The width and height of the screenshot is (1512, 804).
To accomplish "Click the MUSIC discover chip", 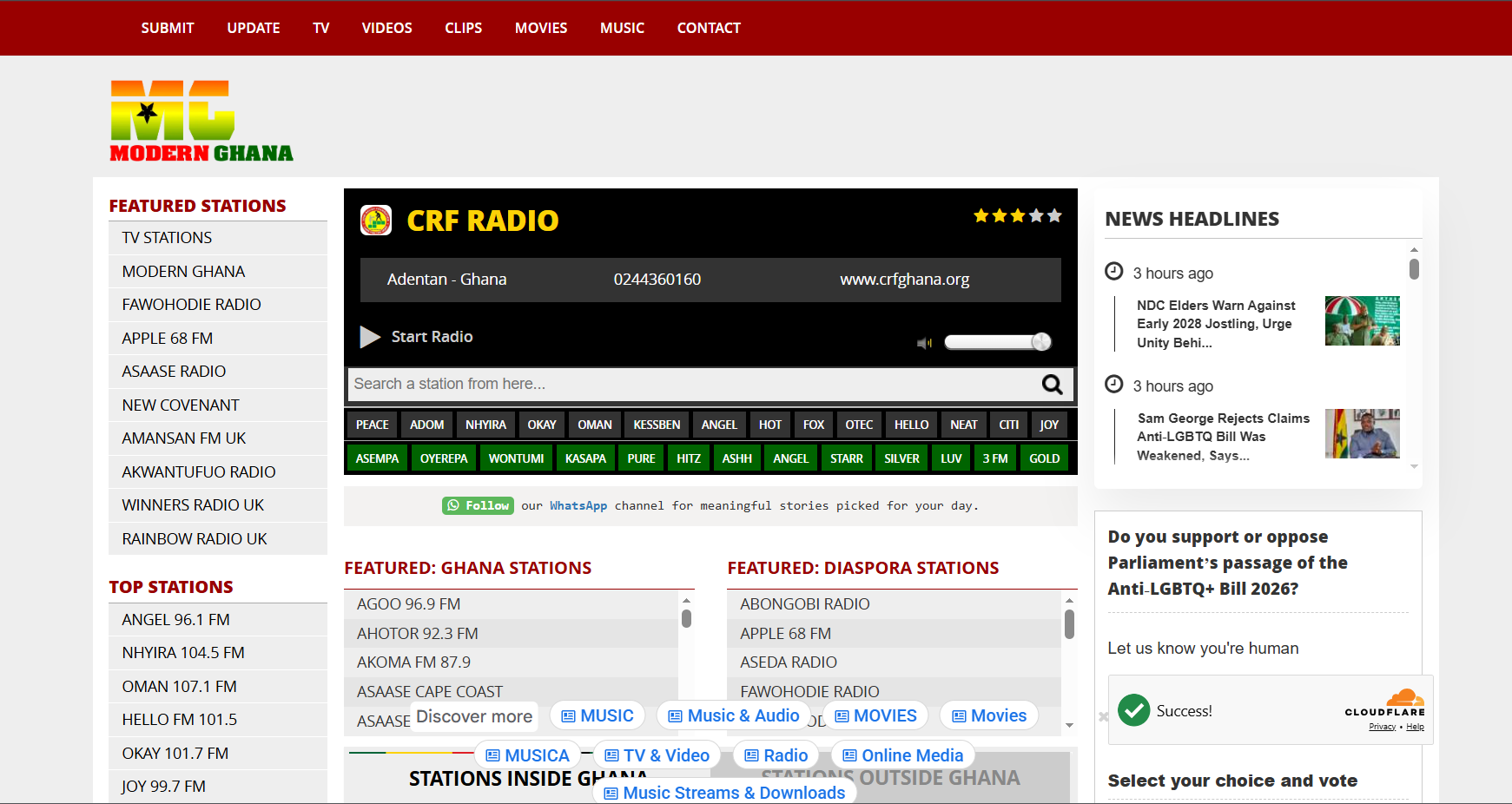I will 598,716.
